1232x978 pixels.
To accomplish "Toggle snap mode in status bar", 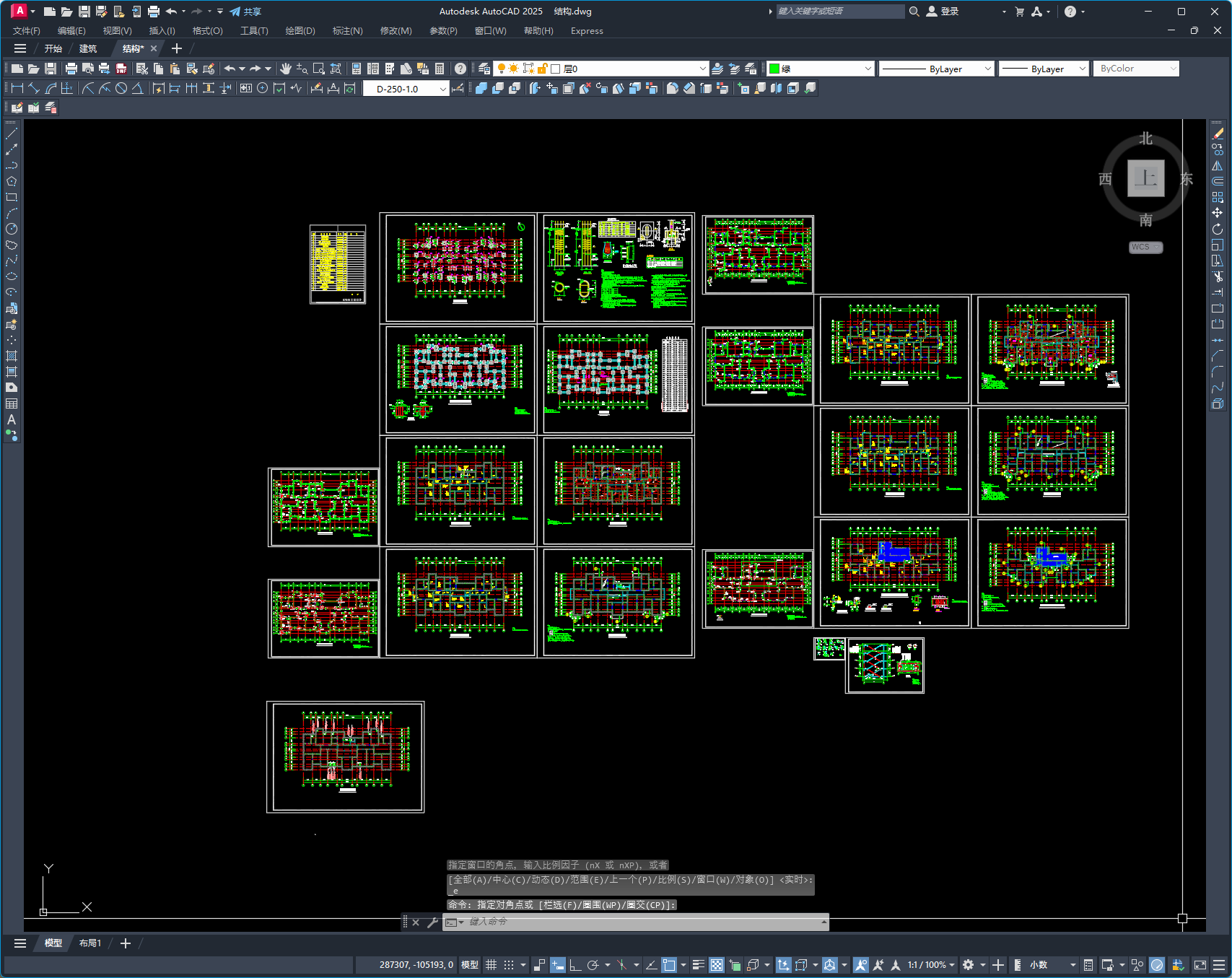I will (509, 965).
